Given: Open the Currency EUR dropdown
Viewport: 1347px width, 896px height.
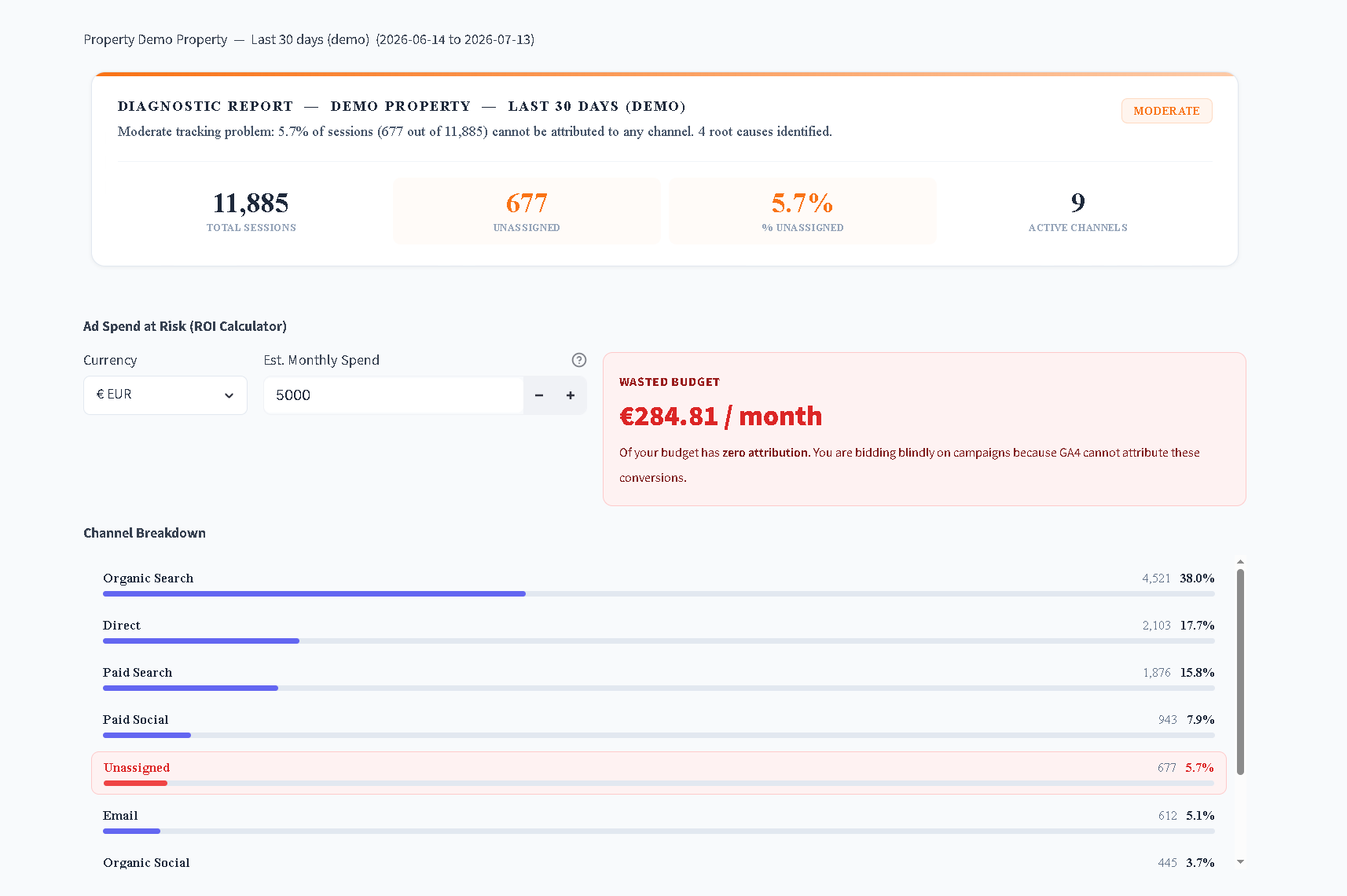Looking at the screenshot, I should (x=165, y=395).
